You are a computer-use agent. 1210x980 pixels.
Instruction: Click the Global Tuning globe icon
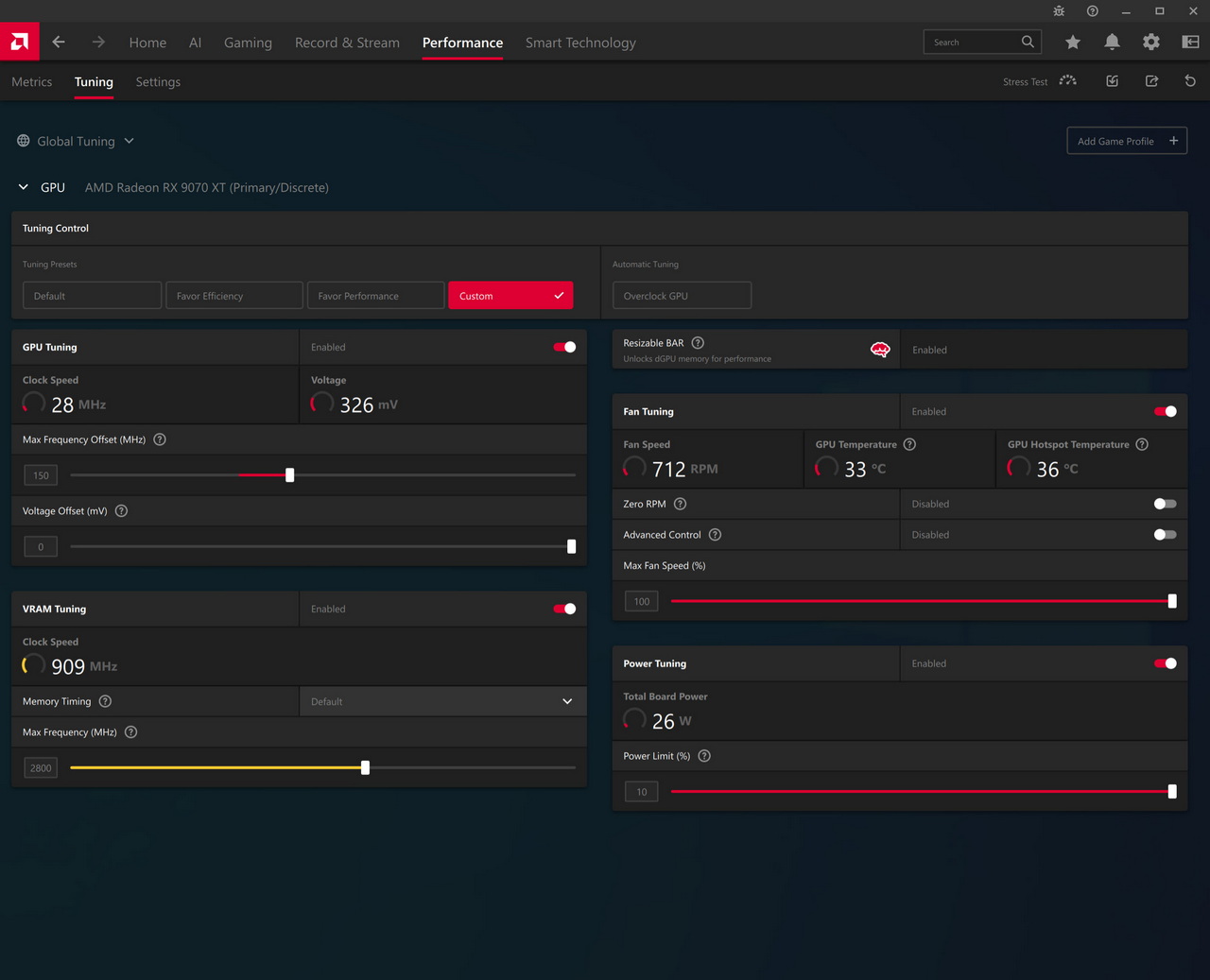(24, 141)
